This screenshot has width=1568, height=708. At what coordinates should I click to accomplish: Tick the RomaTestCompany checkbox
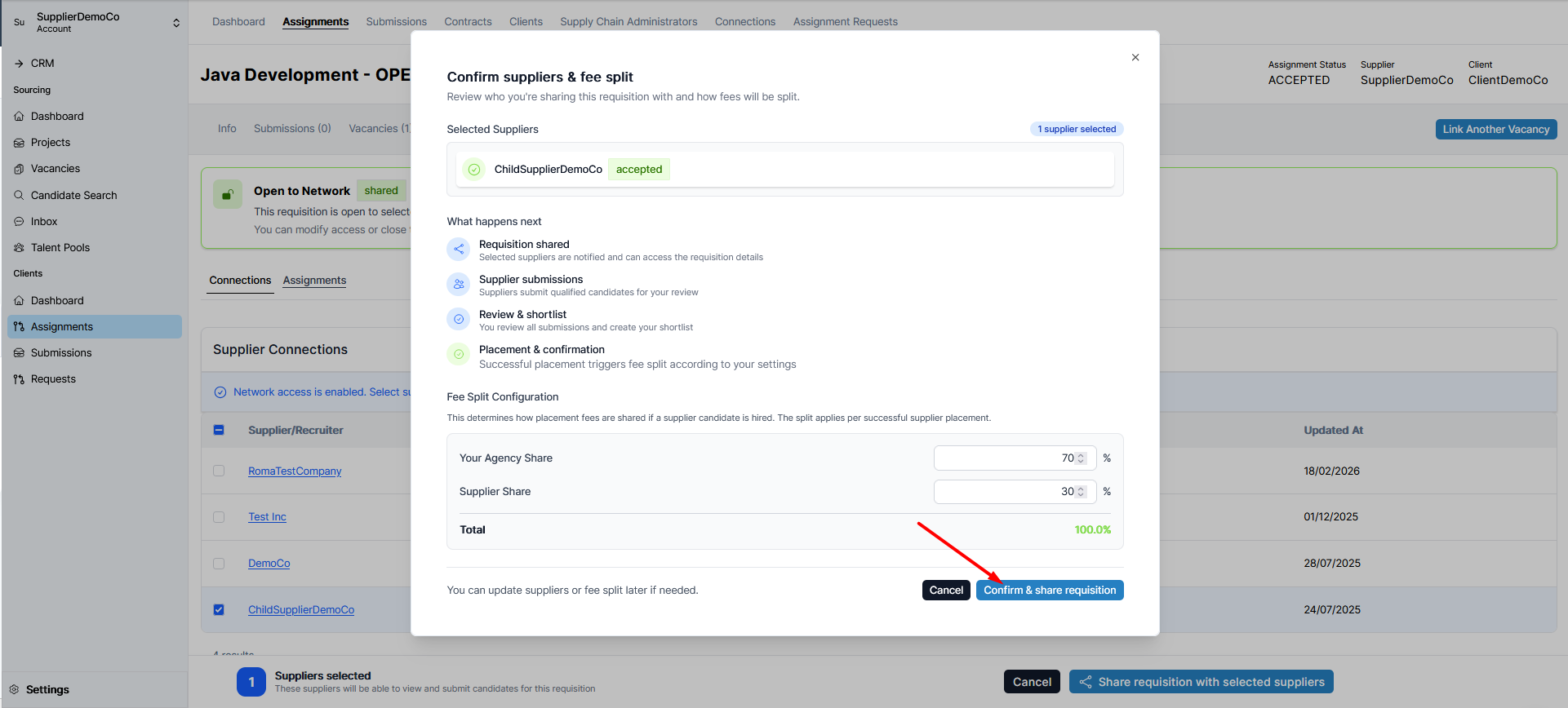pos(219,471)
